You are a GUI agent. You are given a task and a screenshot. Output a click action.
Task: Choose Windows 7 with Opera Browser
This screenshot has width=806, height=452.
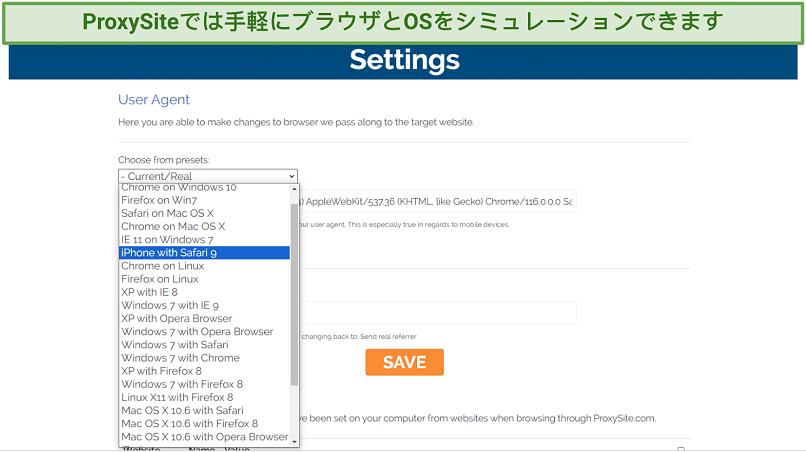[205, 332]
